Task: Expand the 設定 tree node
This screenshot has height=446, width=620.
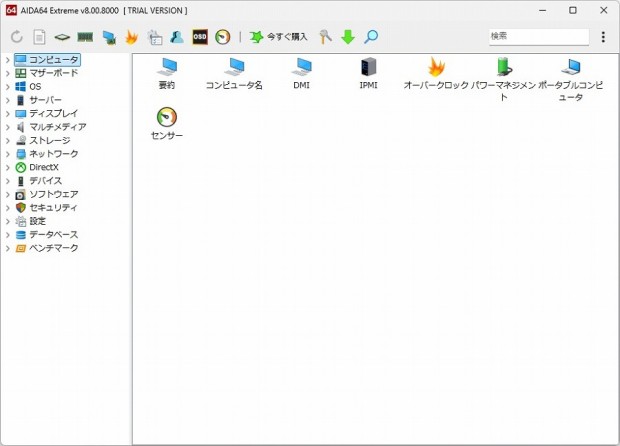Action: click(8, 221)
